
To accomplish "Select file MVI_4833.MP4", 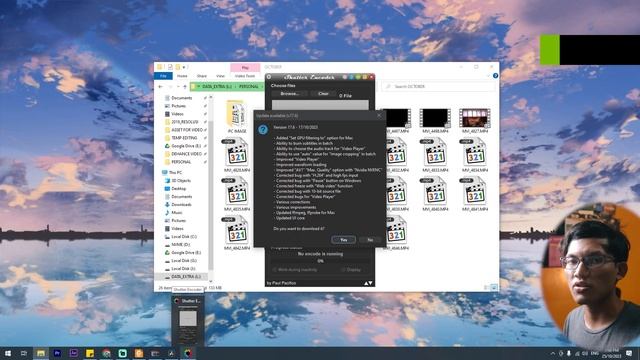I will tap(435, 155).
